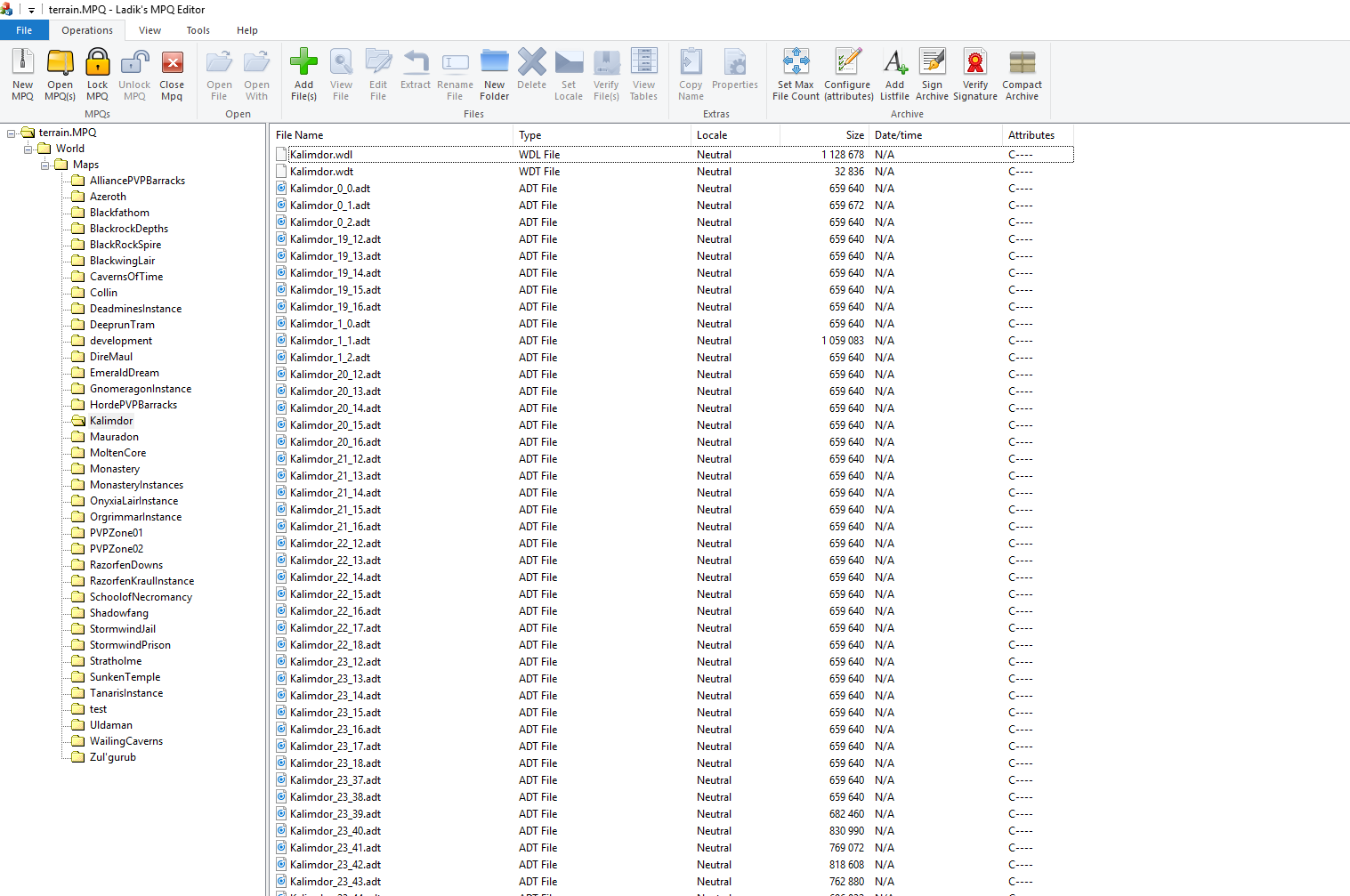Select the Uldaman folder in the tree
1350x896 pixels.
[110, 725]
